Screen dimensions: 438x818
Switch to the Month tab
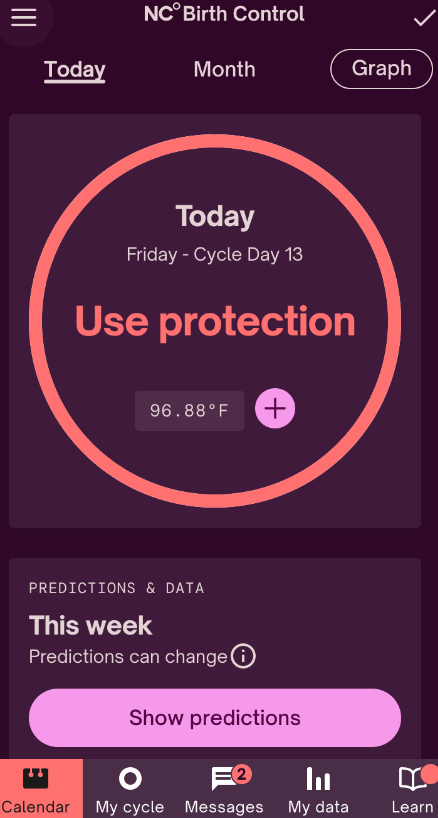point(224,69)
